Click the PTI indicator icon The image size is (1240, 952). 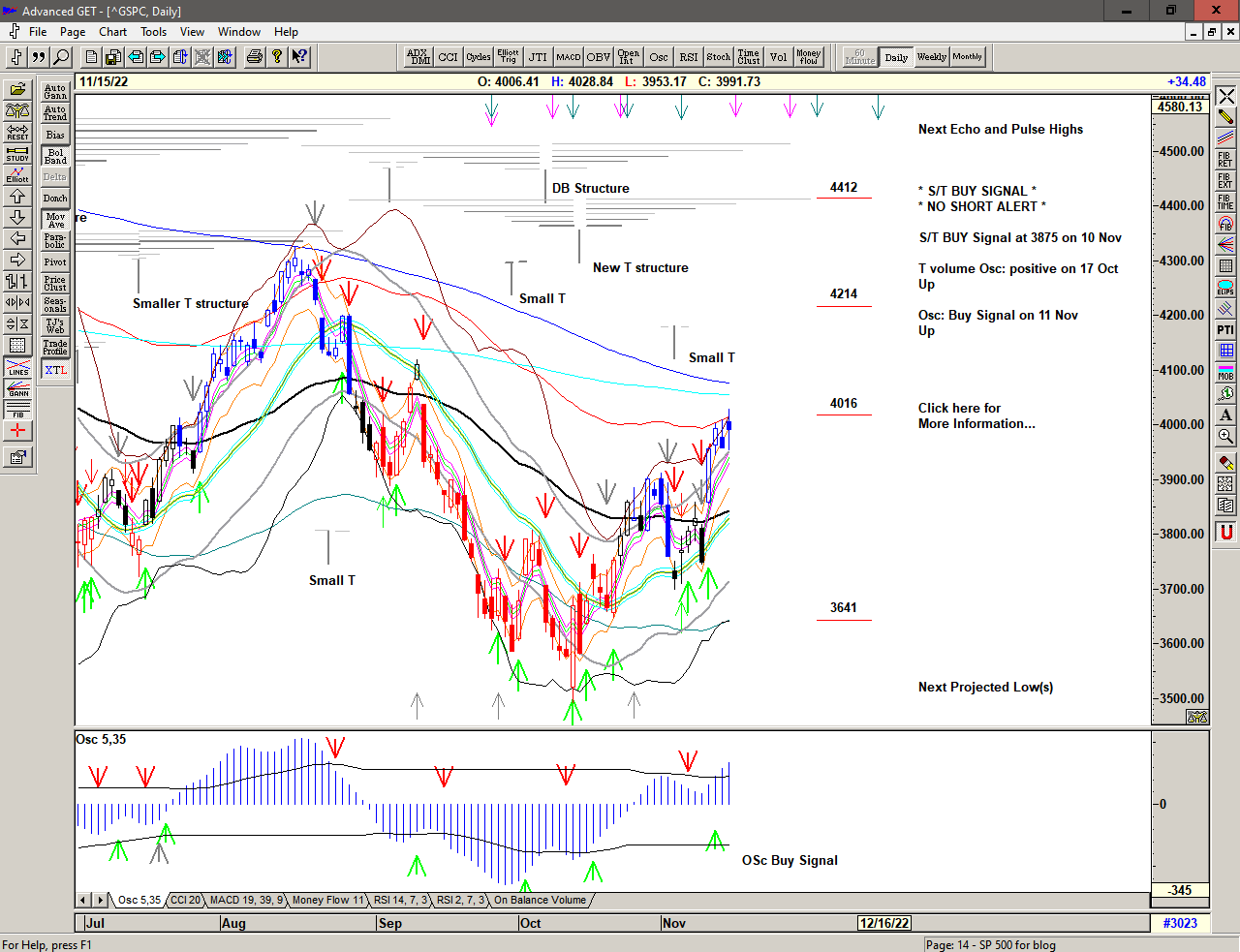pos(1225,330)
